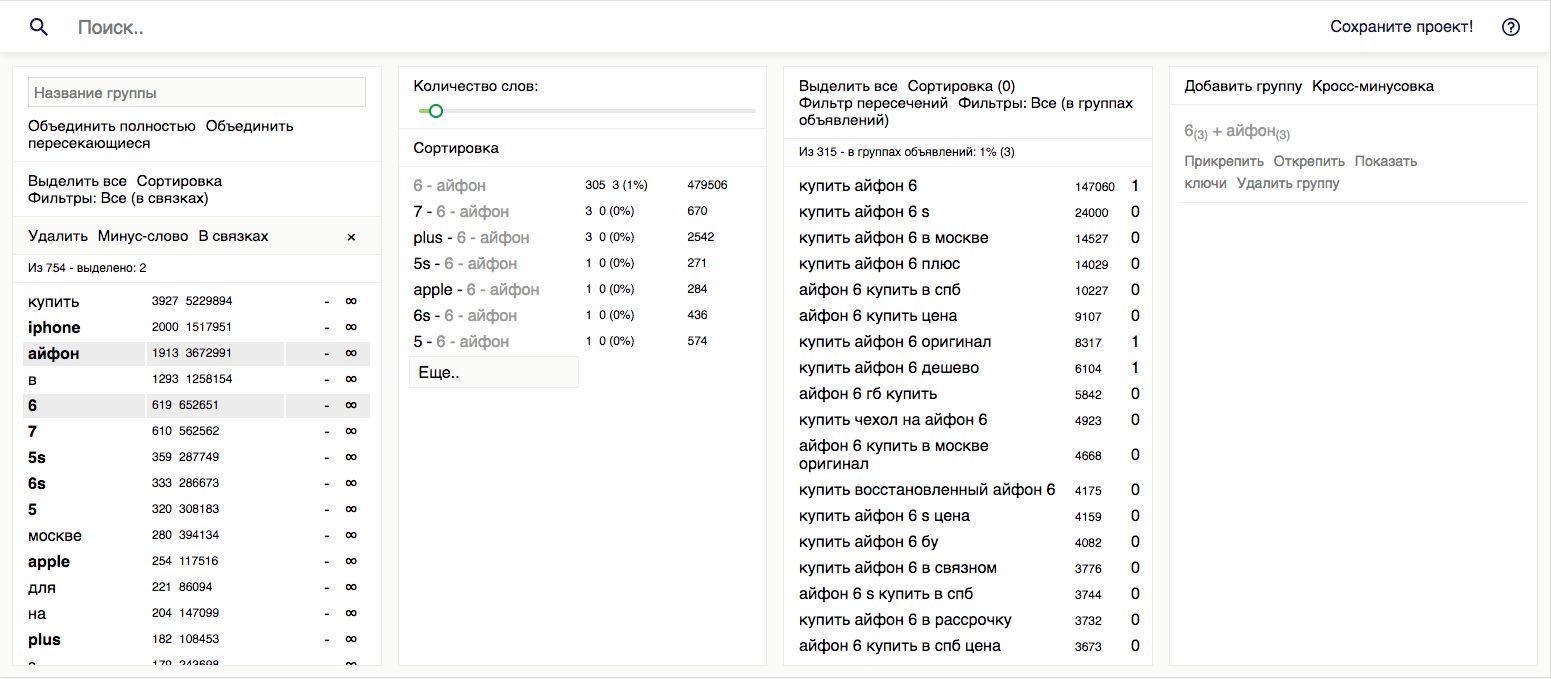Open Фильтры: Все (в связках)
Screen dimensions: 1551x679
[118, 198]
